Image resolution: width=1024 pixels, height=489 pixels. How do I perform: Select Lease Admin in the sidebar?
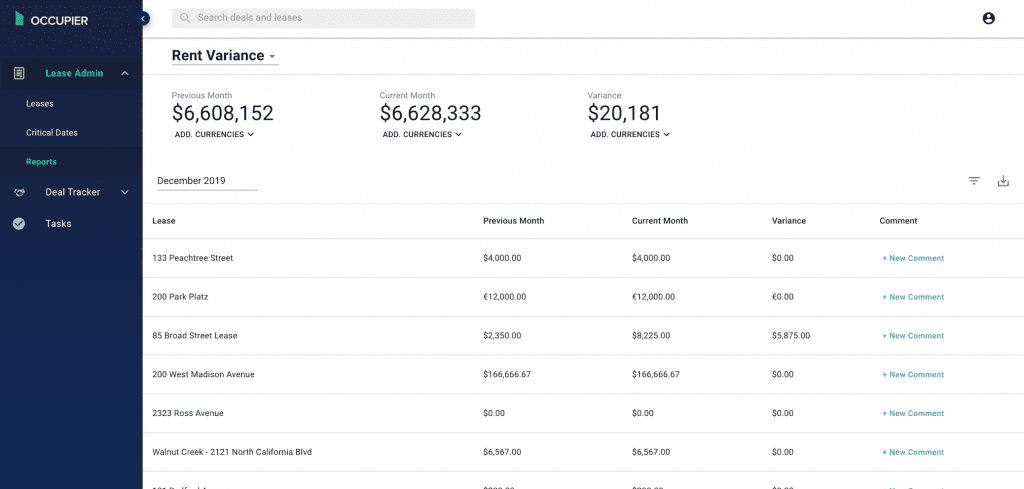click(x=74, y=74)
